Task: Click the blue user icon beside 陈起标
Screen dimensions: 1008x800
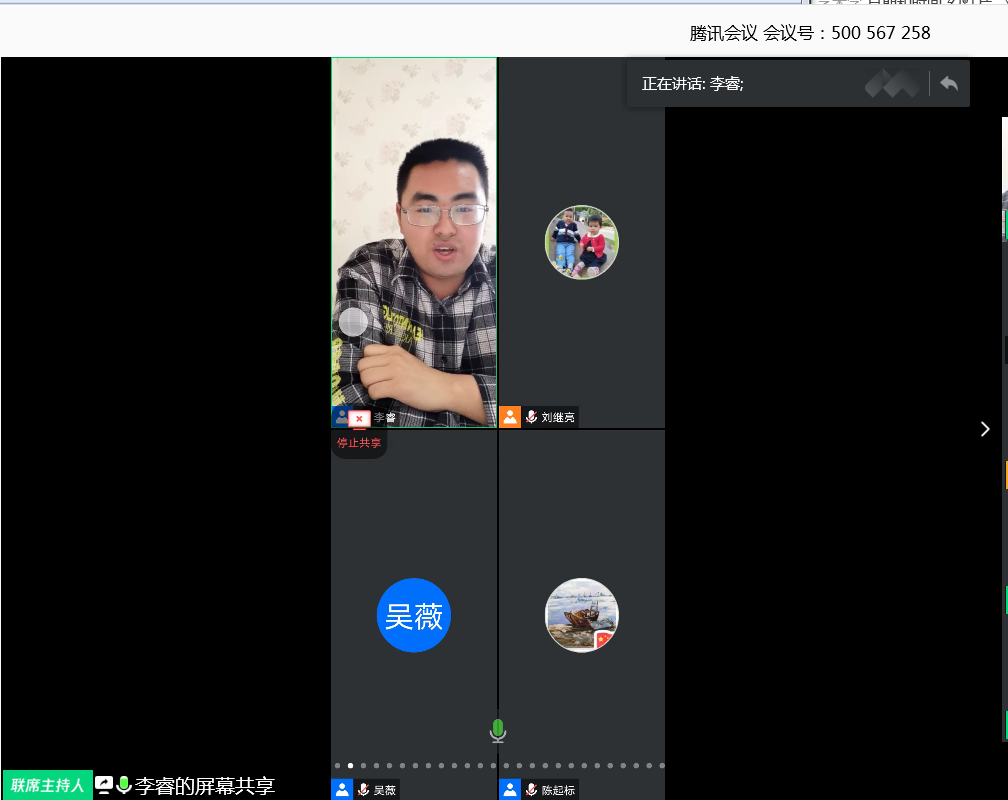Action: tap(510, 789)
